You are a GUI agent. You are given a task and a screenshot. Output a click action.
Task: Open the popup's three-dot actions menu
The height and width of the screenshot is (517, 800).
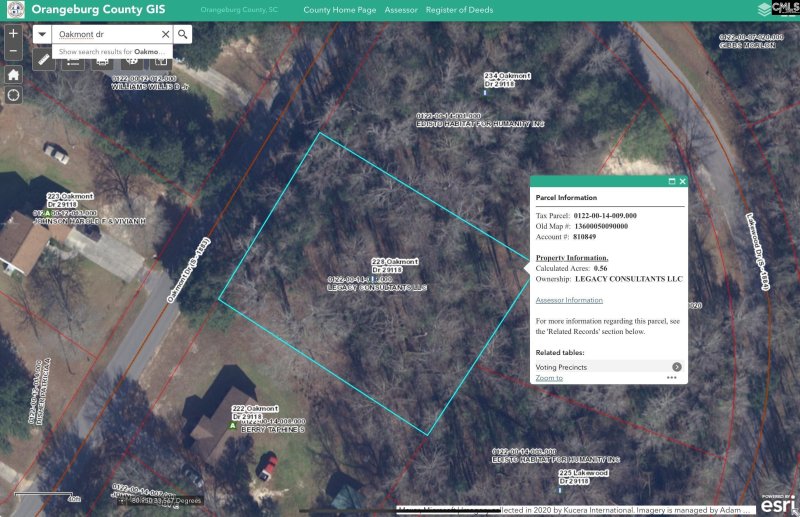(672, 378)
